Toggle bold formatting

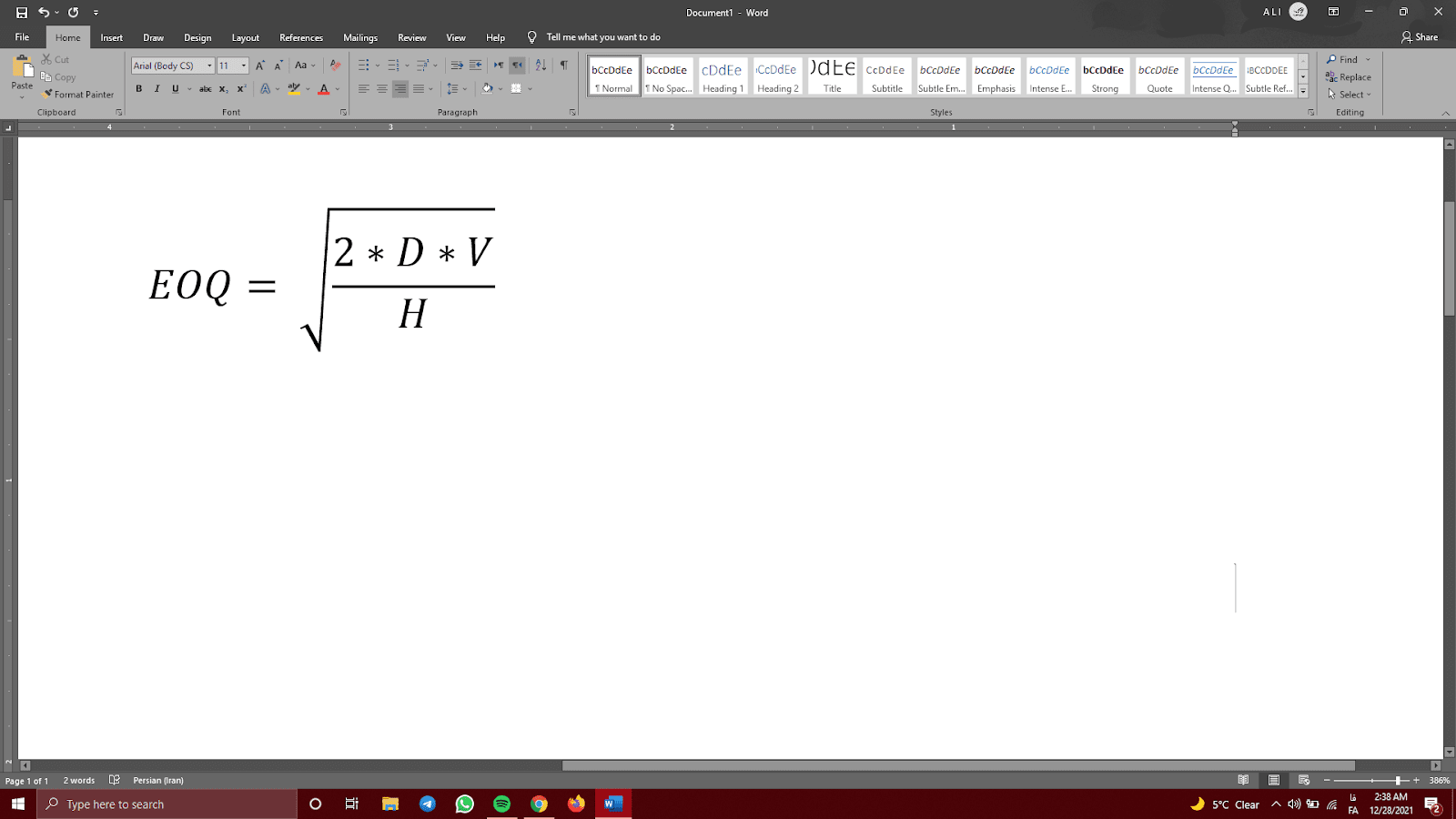(139, 89)
